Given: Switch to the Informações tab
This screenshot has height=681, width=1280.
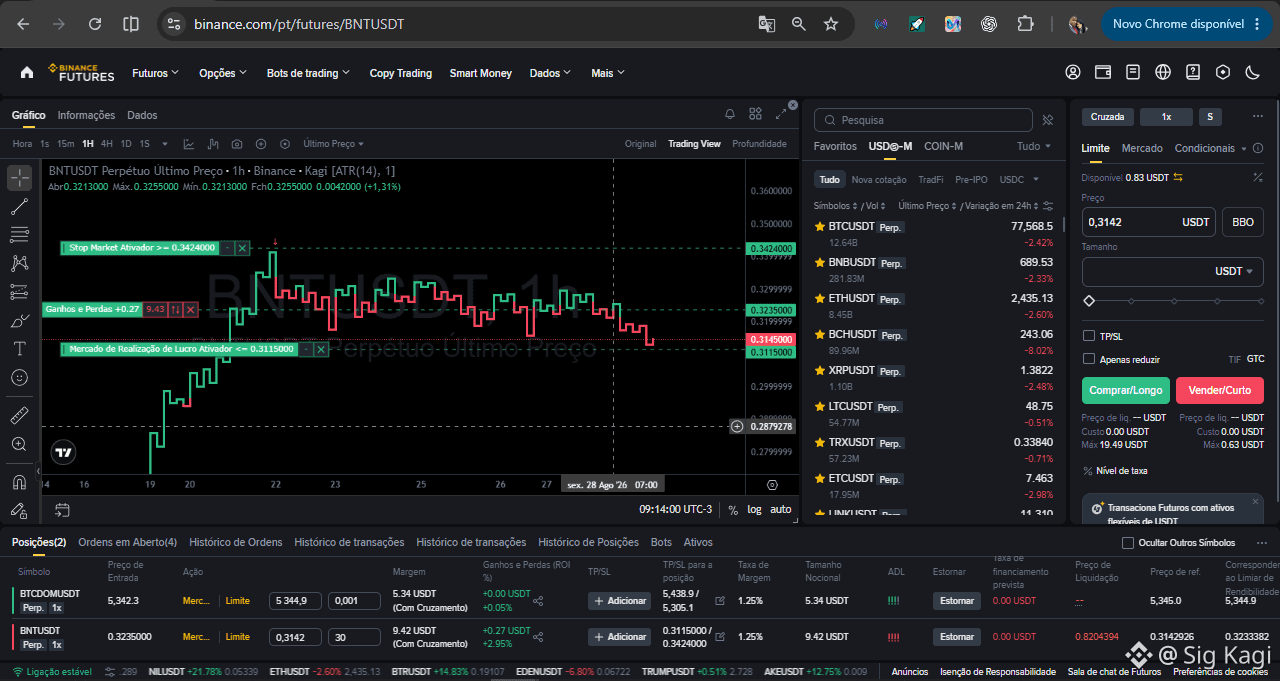Looking at the screenshot, I should pos(86,115).
